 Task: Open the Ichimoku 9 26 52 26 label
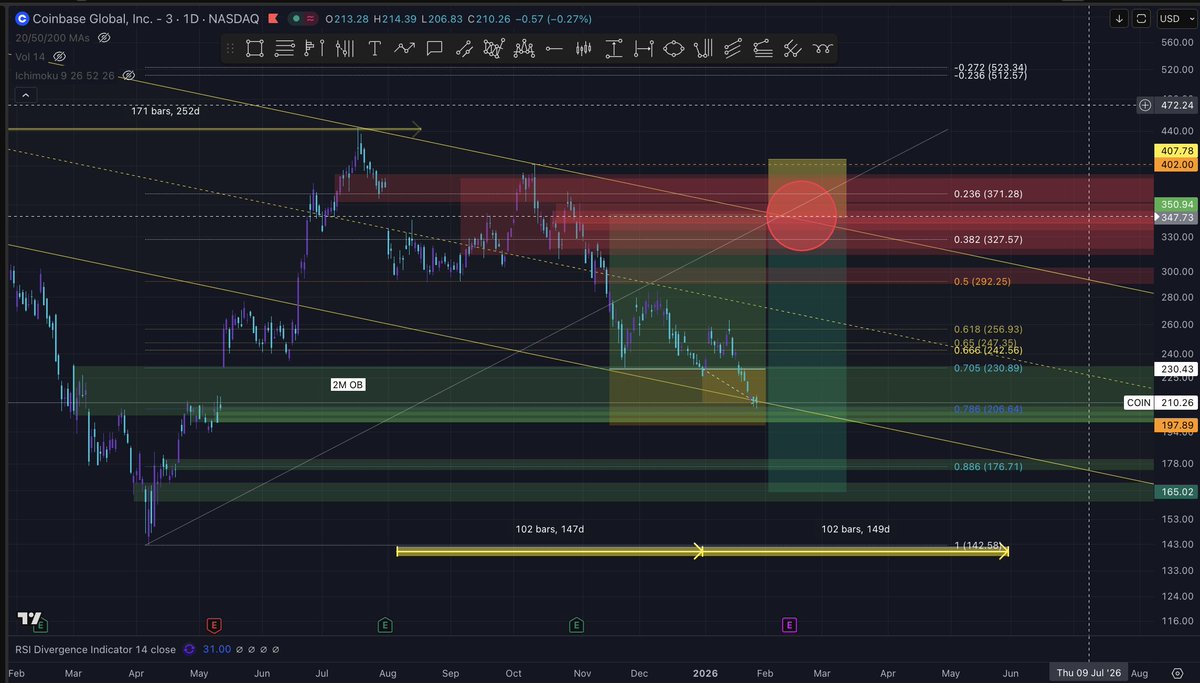point(64,75)
